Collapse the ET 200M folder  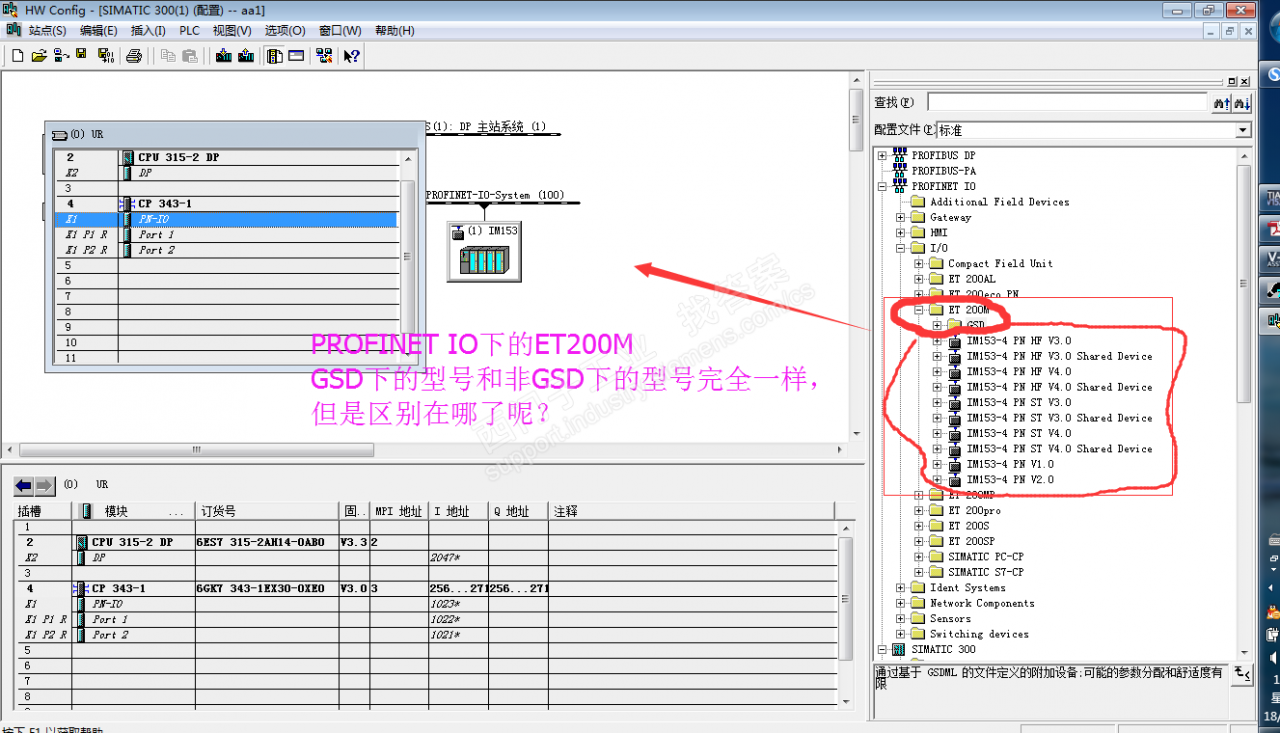(x=919, y=310)
